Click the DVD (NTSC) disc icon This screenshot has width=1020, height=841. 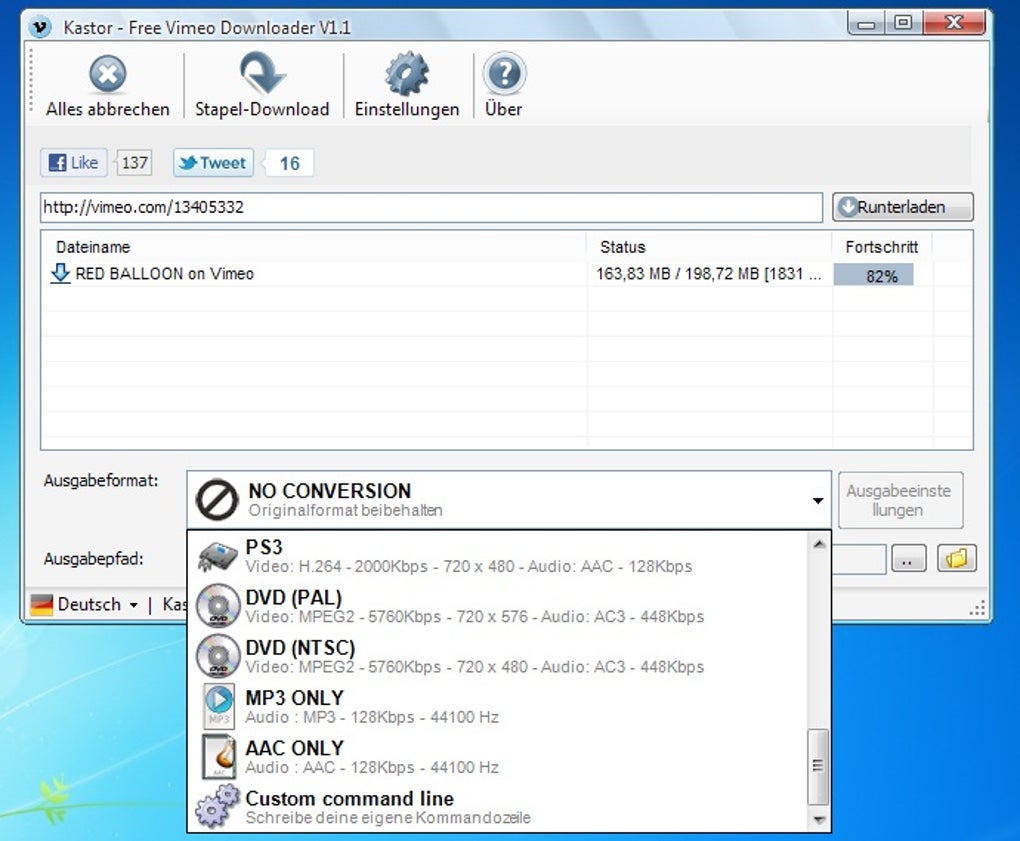coord(218,656)
